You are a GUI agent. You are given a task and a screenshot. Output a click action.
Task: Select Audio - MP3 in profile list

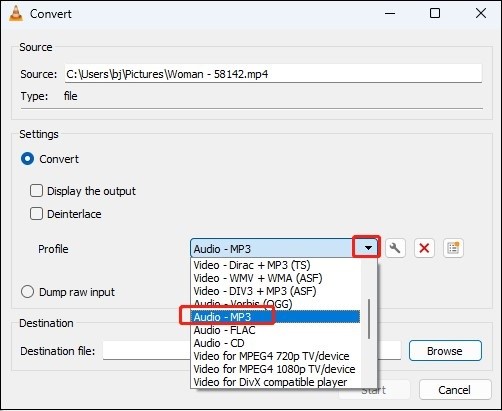coord(275,317)
